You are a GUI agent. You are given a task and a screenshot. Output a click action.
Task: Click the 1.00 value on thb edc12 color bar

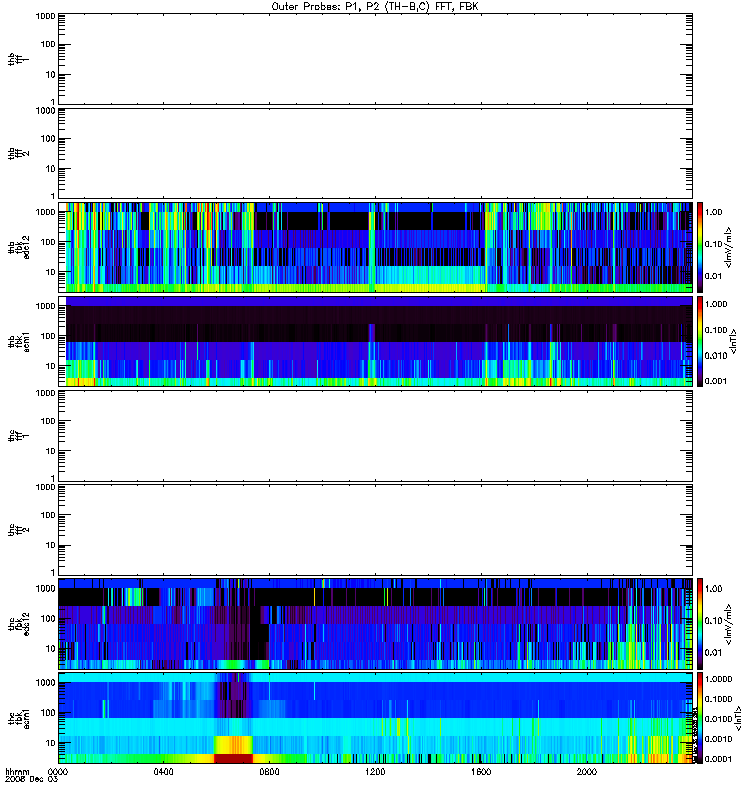(x=713, y=212)
